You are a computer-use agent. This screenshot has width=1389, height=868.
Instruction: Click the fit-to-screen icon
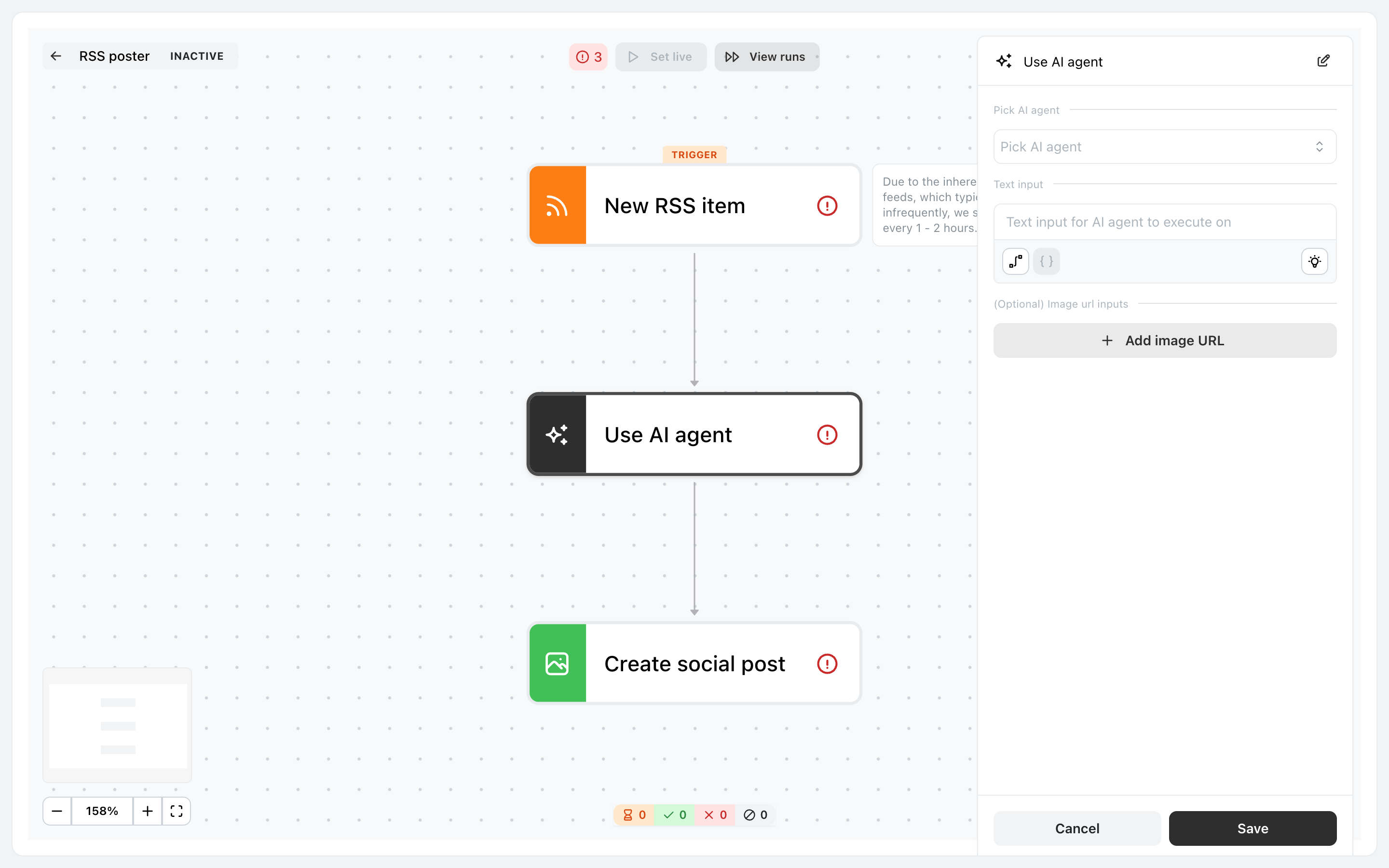tap(176, 811)
